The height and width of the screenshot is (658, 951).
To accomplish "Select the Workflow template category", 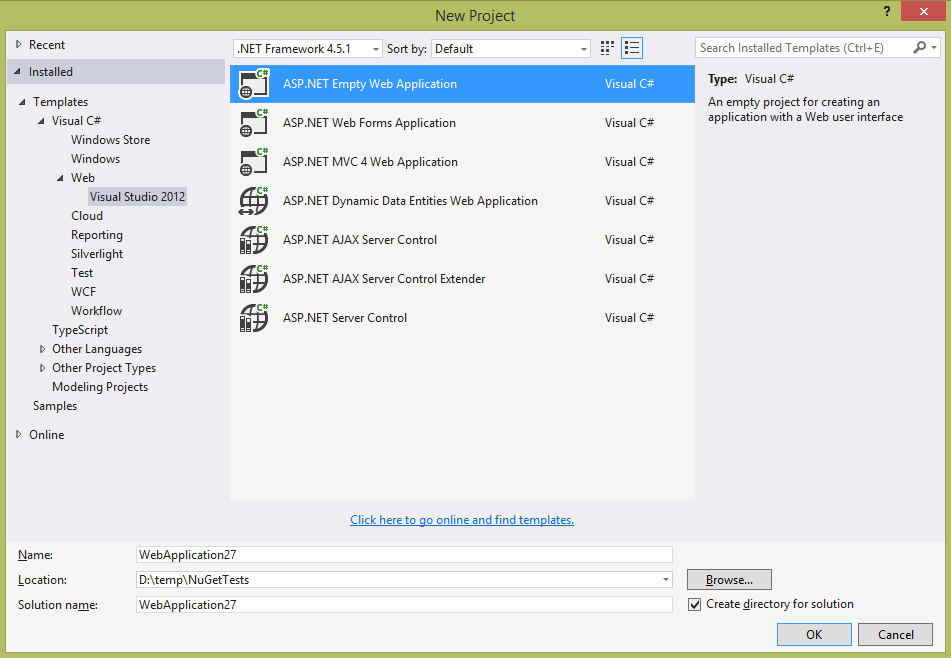I will (x=96, y=311).
